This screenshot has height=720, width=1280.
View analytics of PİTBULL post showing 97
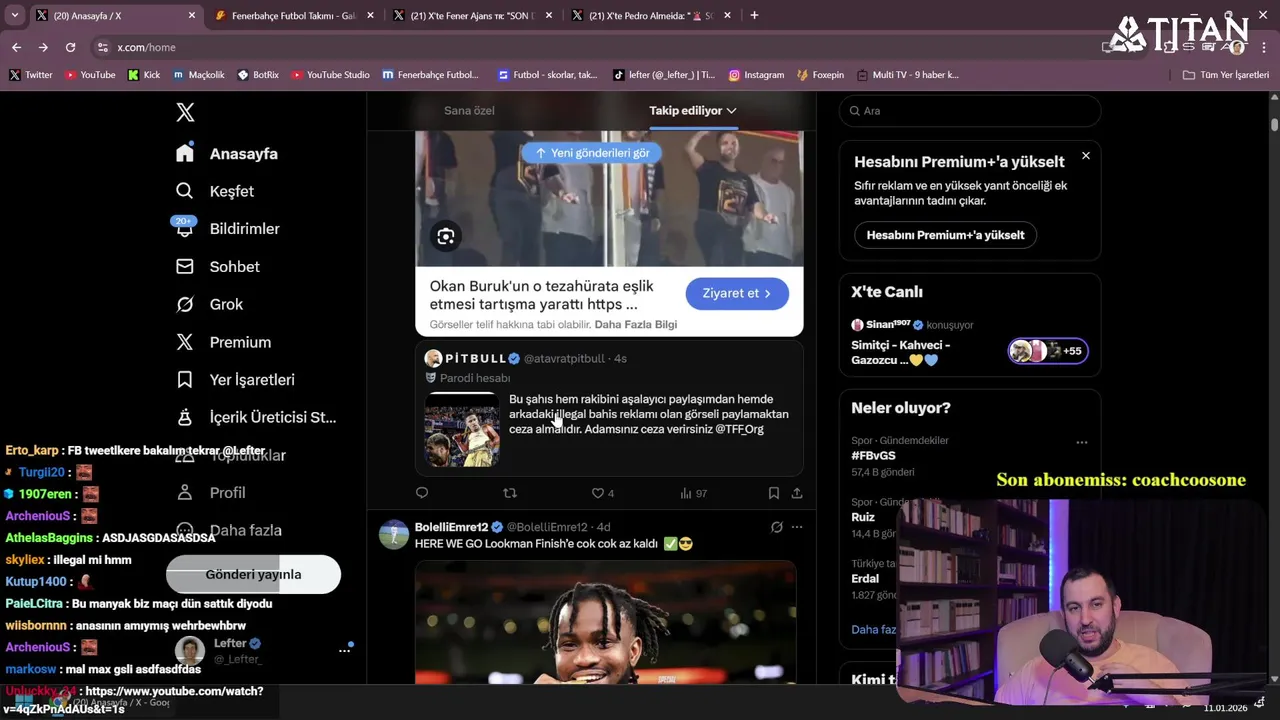tap(693, 493)
